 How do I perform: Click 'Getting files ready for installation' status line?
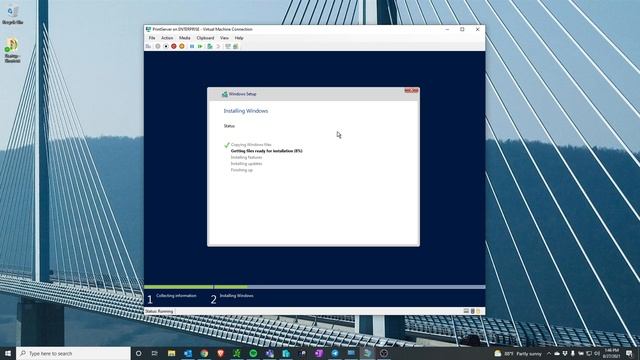pos(267,151)
